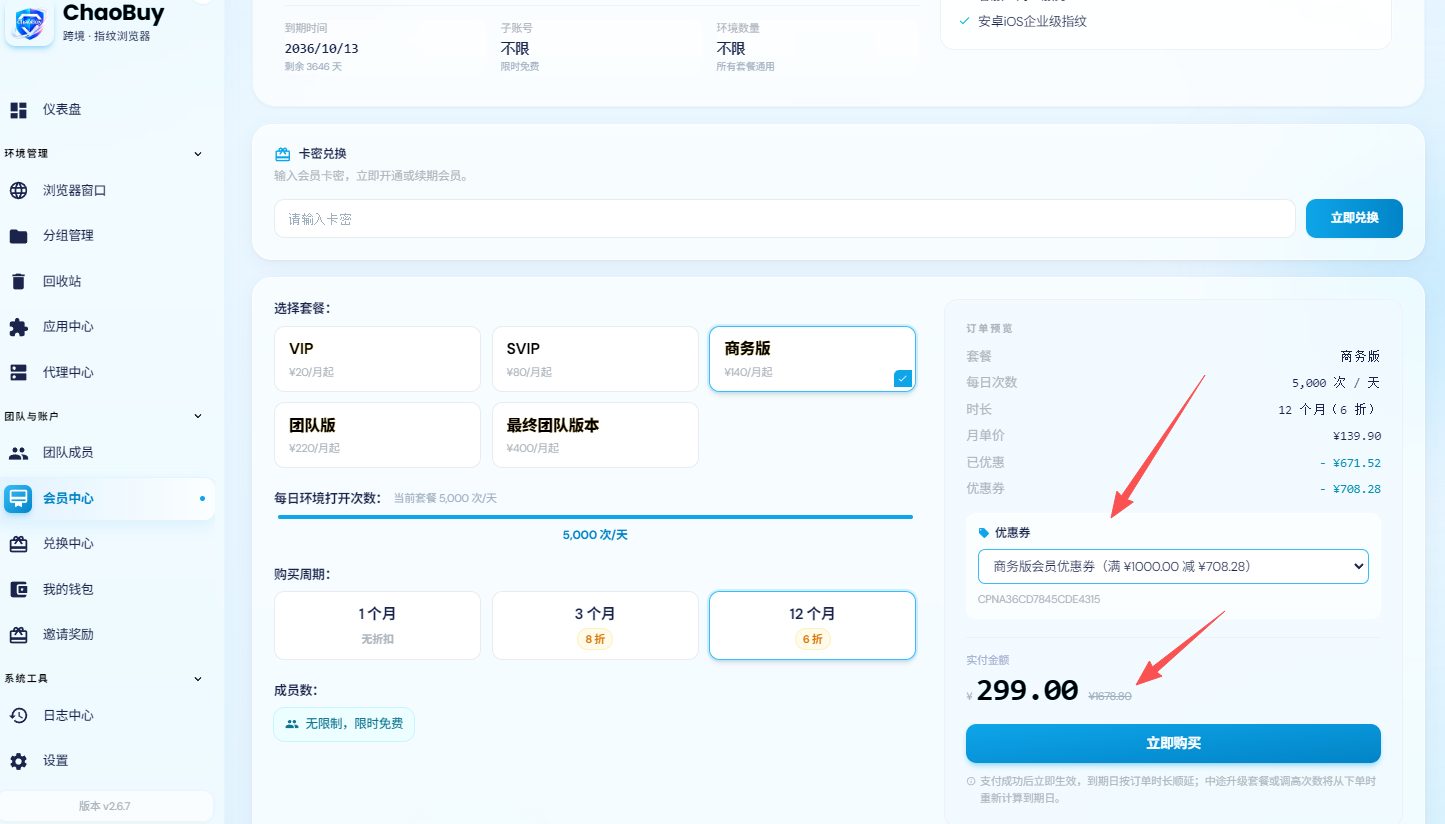Image resolution: width=1445 pixels, height=824 pixels.
Task: Choose the 3 个月 8折 period
Action: pyautogui.click(x=595, y=625)
